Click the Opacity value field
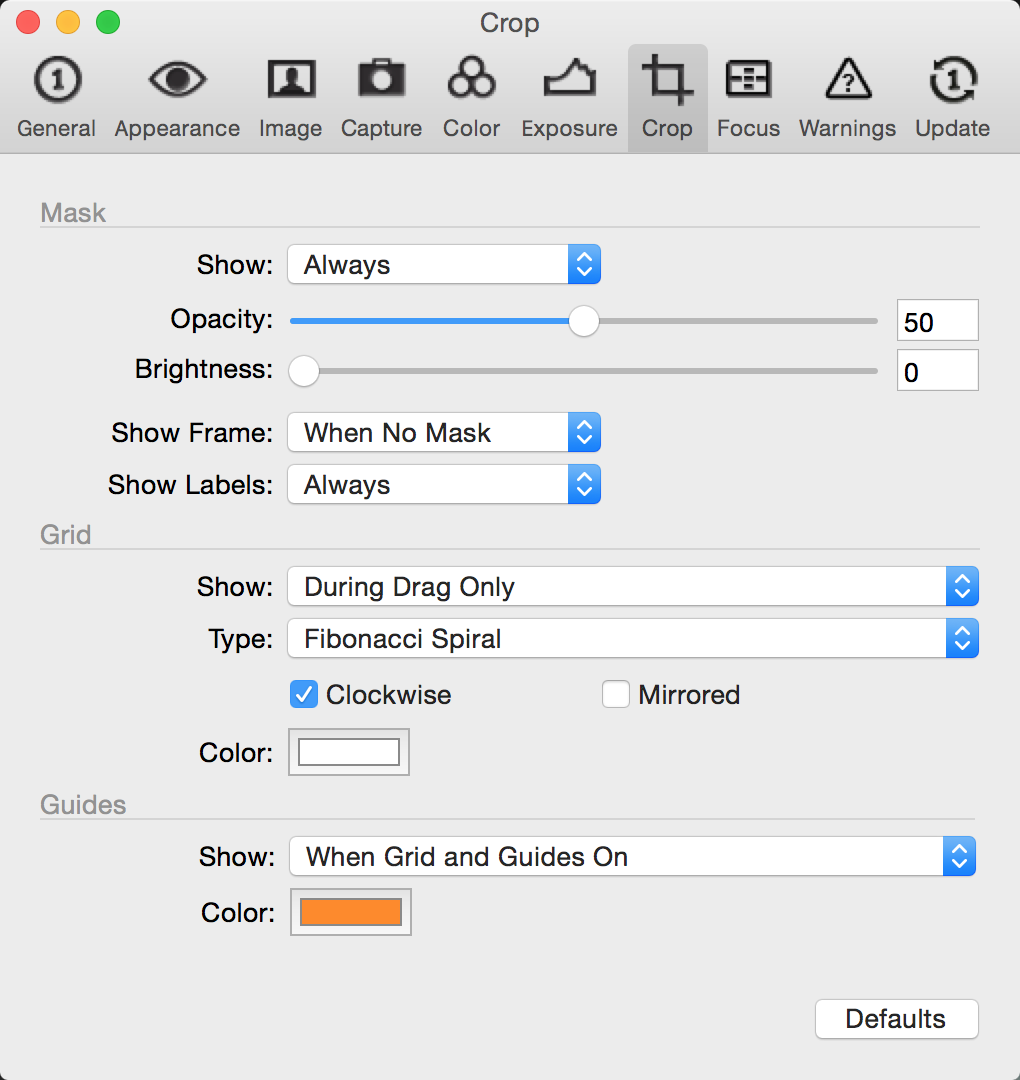 937,320
